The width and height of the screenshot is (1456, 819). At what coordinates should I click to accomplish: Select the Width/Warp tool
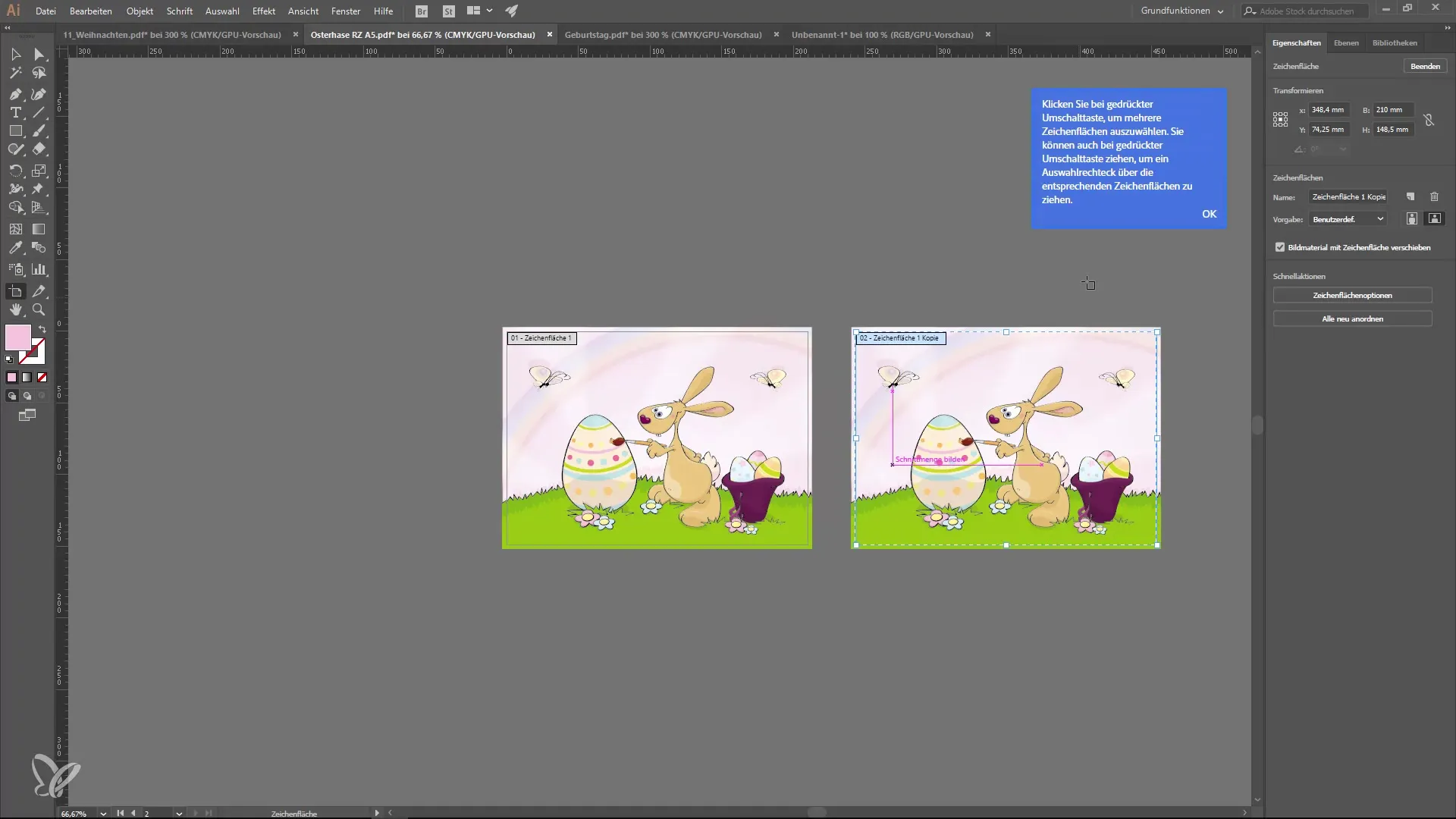tap(15, 189)
